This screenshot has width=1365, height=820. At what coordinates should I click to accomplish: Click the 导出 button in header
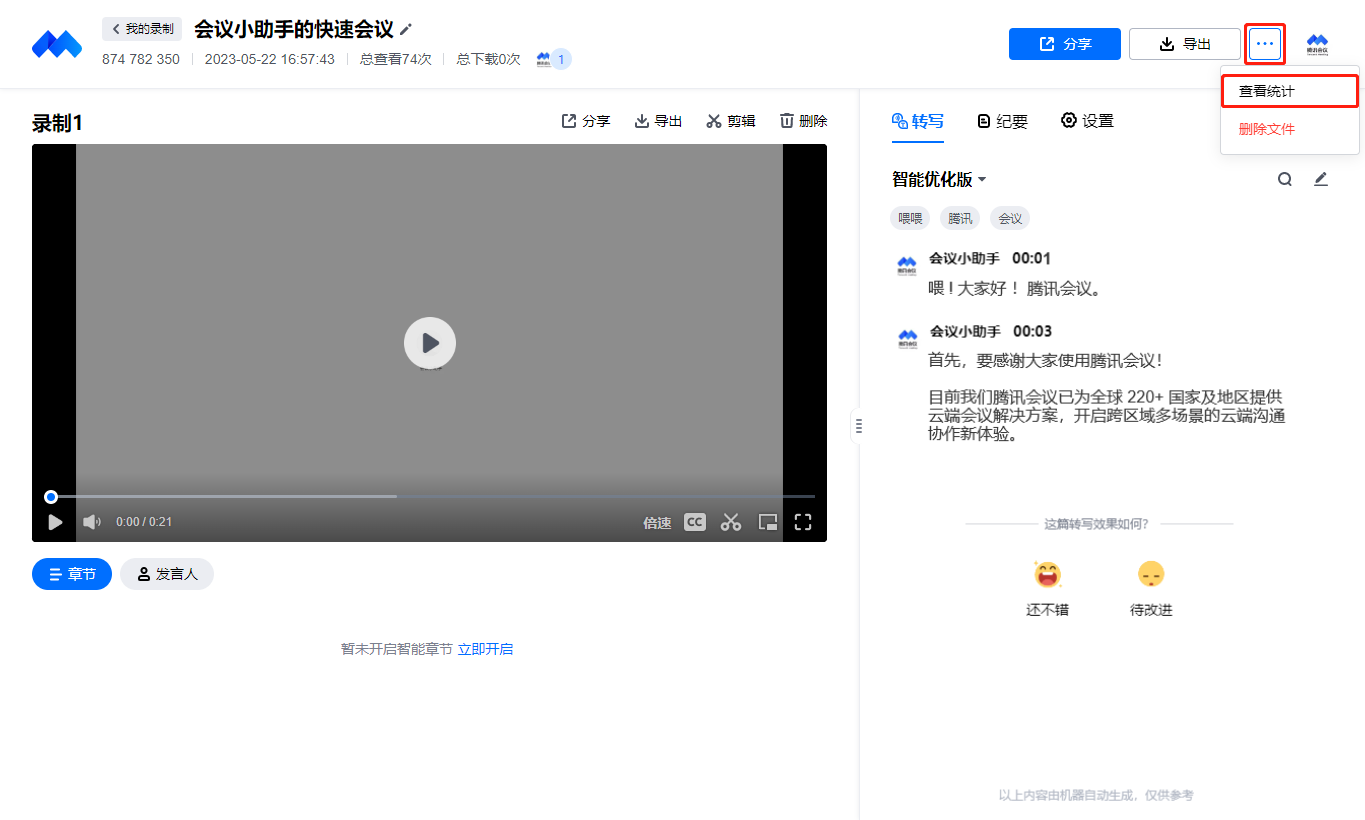coord(1185,44)
